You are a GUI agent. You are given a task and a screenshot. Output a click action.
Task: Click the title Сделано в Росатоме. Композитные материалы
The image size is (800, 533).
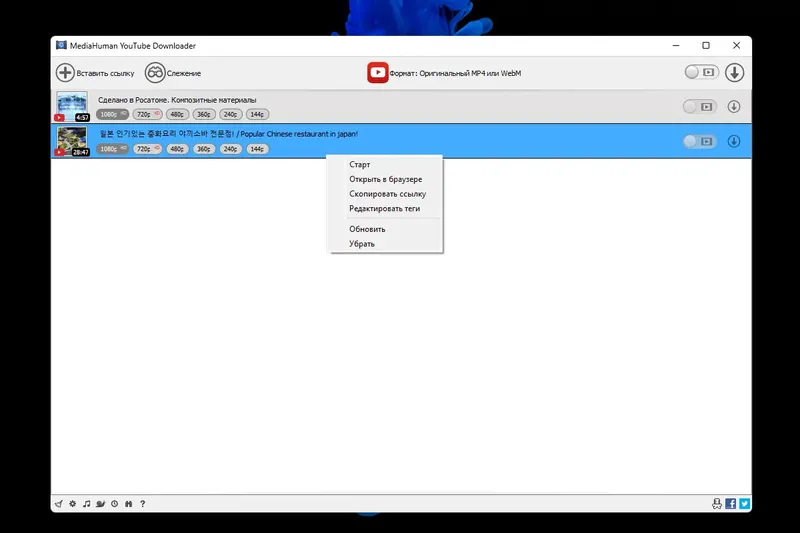(177, 100)
